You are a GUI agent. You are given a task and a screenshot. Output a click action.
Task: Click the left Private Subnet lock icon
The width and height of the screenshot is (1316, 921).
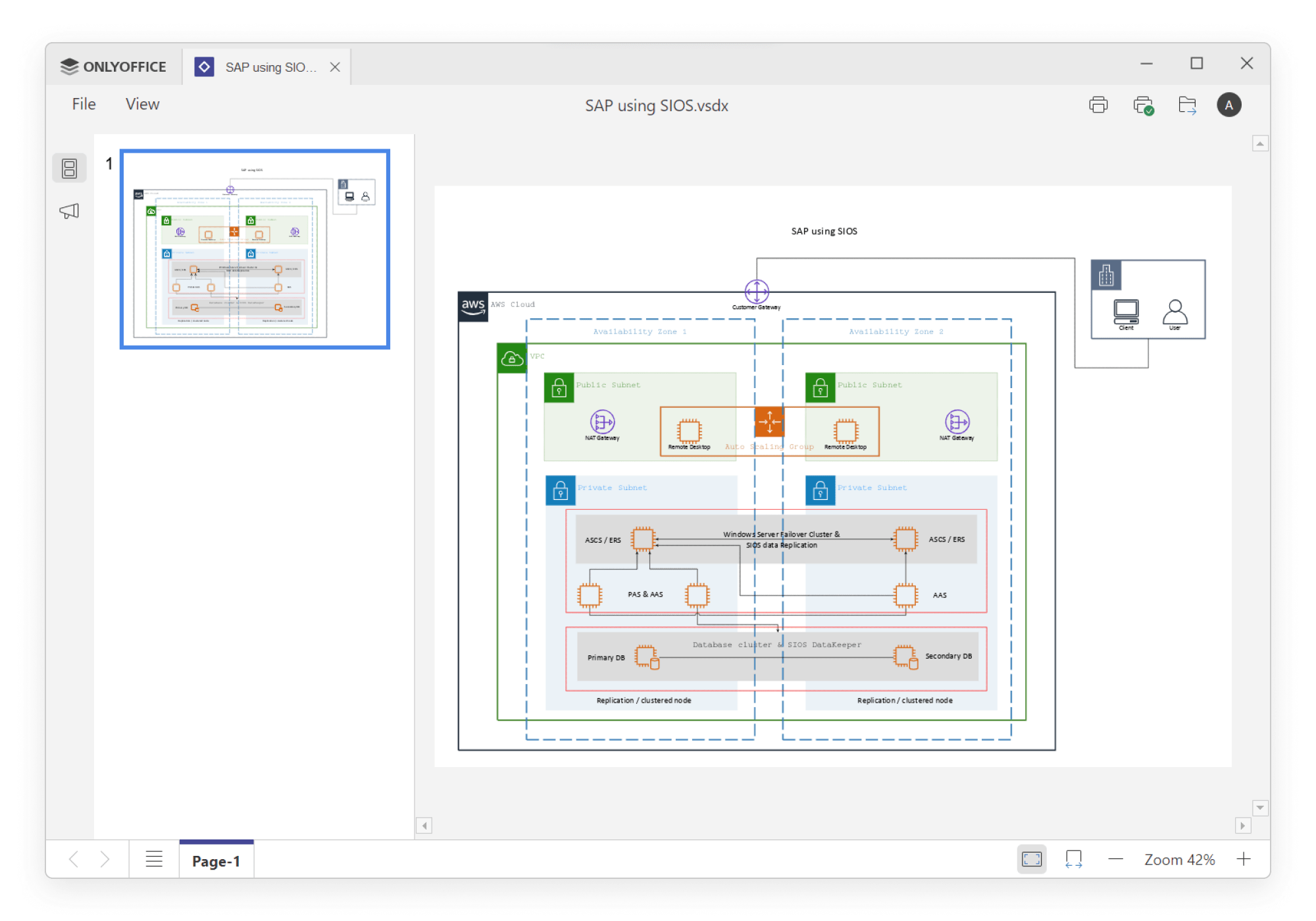[561, 491]
